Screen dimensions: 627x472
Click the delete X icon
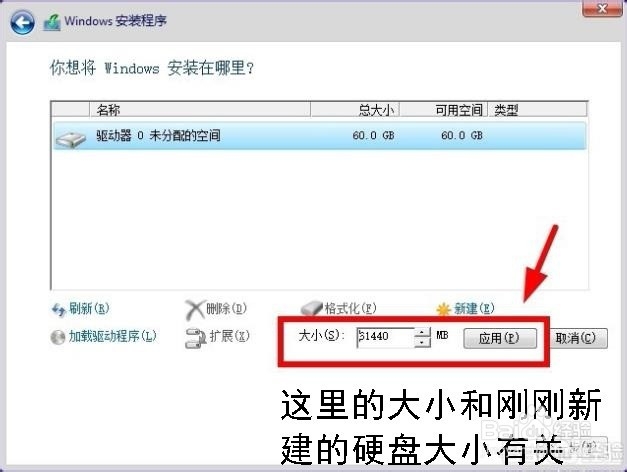195,310
